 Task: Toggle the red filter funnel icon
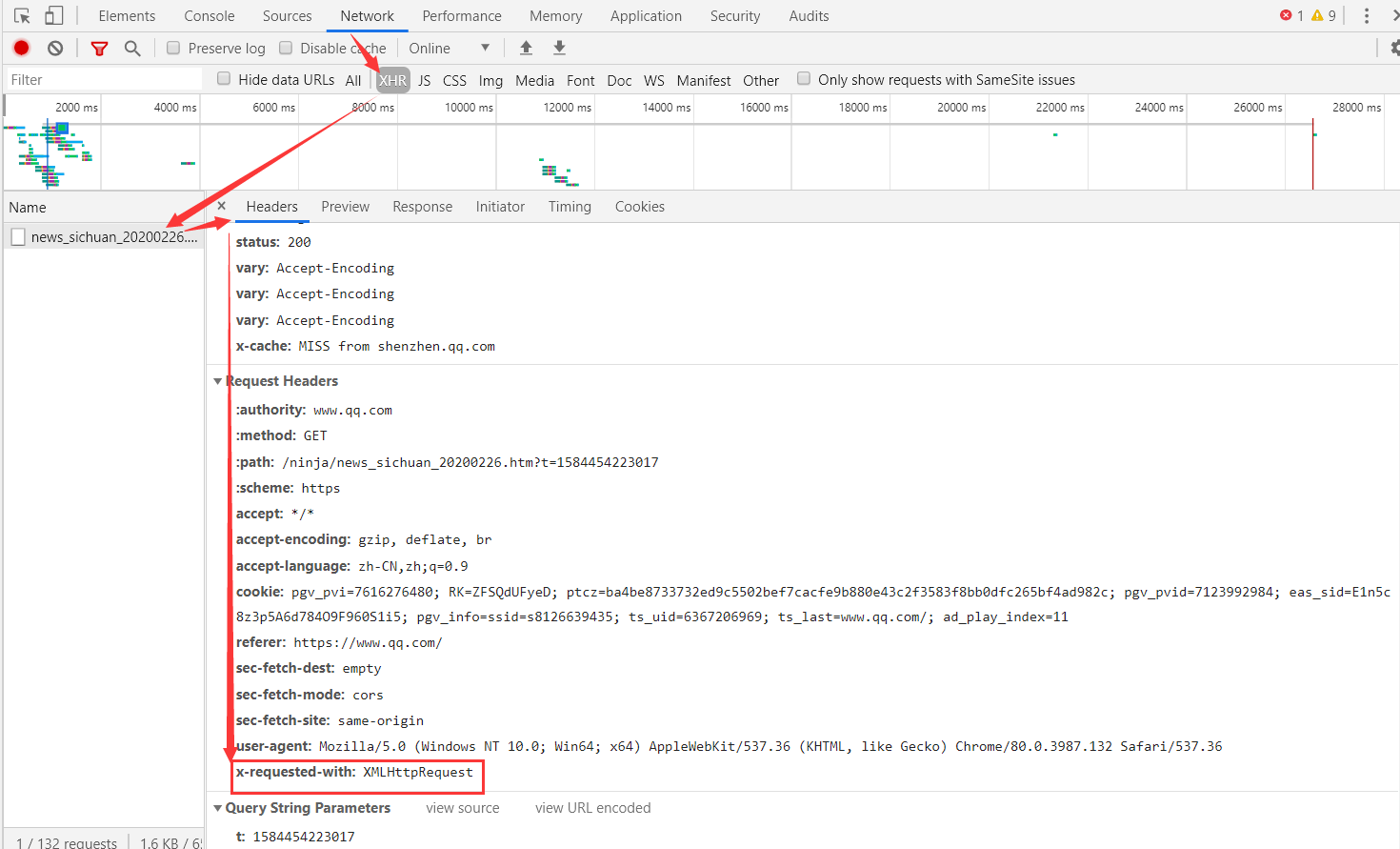pyautogui.click(x=99, y=48)
